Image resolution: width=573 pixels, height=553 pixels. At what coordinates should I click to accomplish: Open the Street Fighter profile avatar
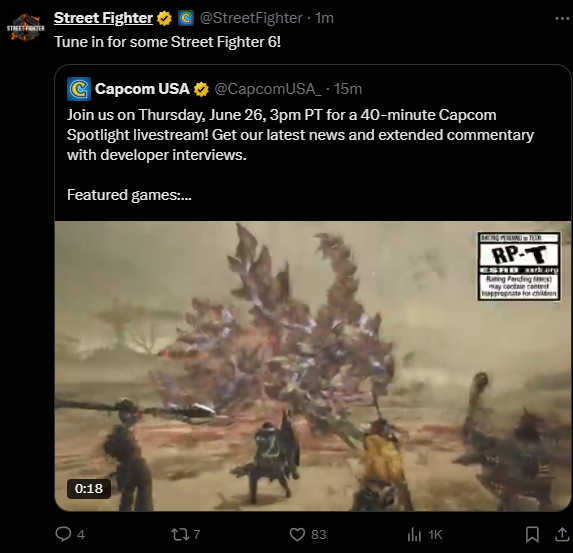click(x=25, y=27)
